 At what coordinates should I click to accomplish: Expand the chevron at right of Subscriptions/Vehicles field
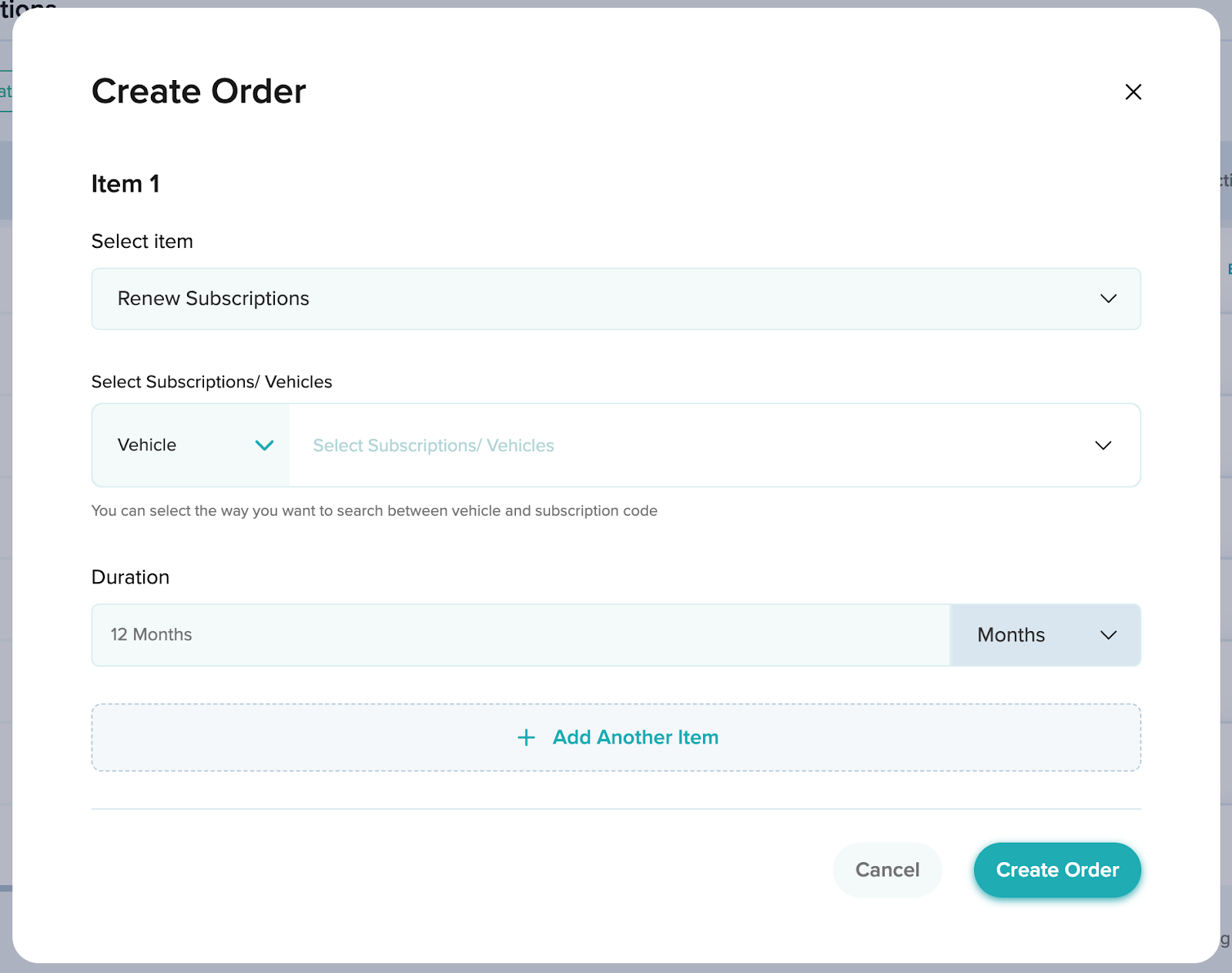(1103, 446)
